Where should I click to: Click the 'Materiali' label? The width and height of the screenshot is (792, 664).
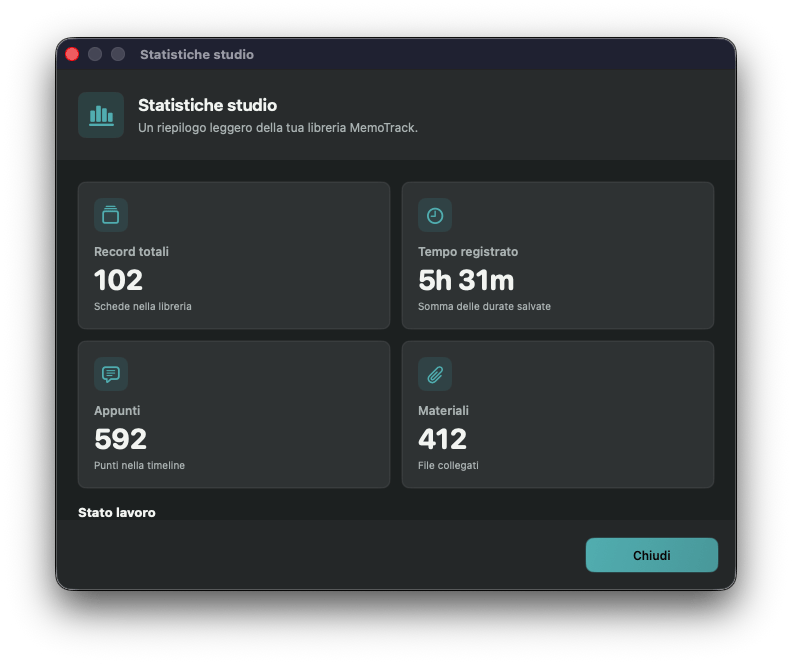coord(443,411)
